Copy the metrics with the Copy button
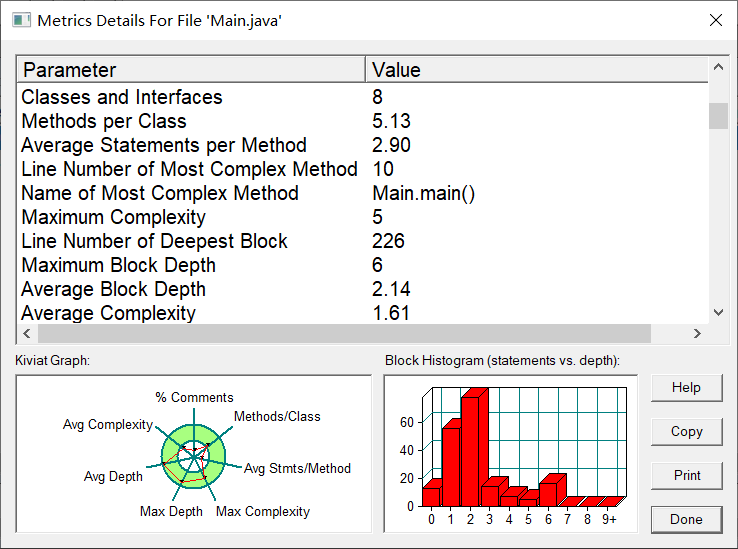The image size is (738, 549). 686,431
